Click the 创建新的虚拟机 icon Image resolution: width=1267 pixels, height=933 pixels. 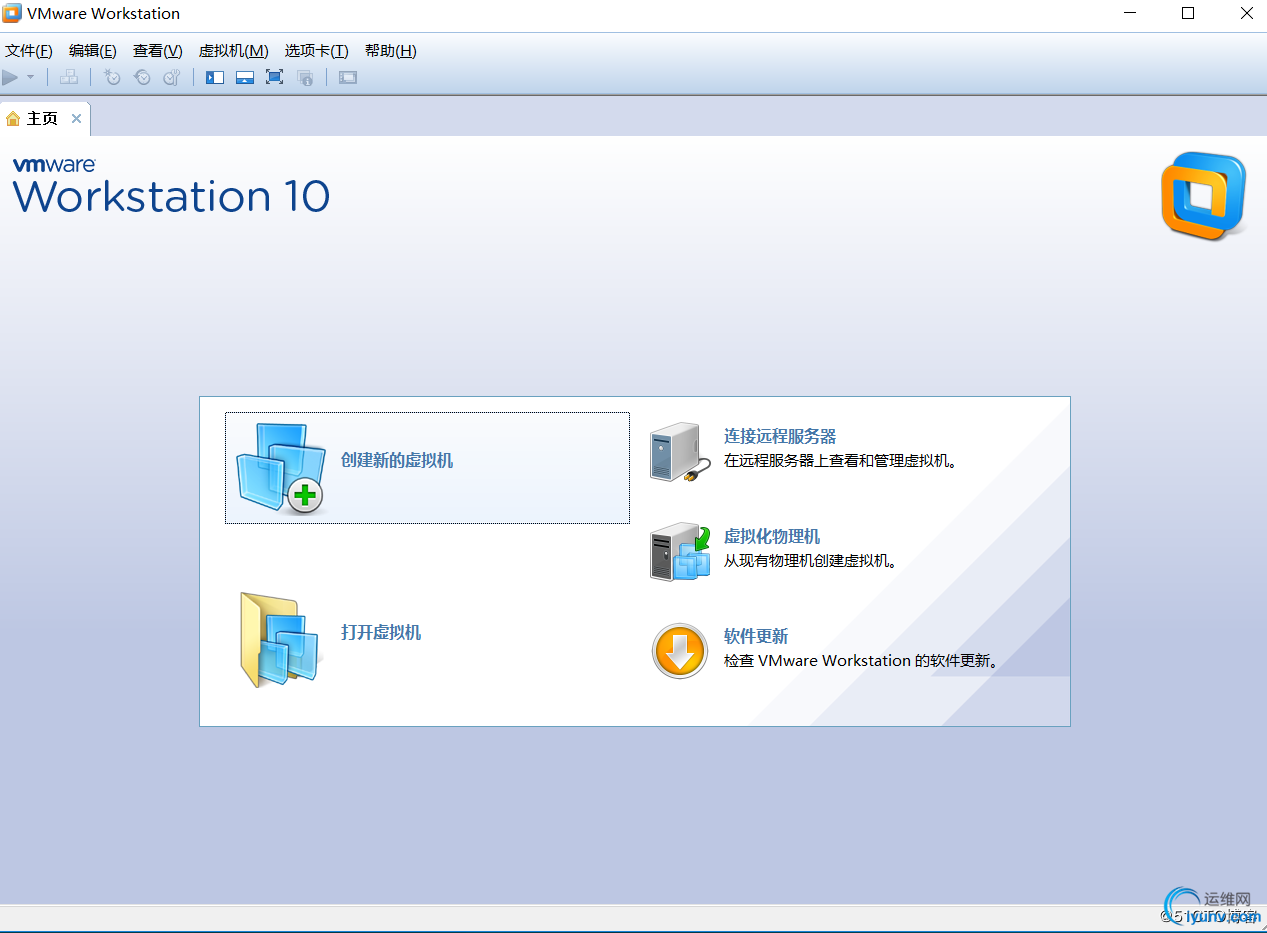point(281,468)
